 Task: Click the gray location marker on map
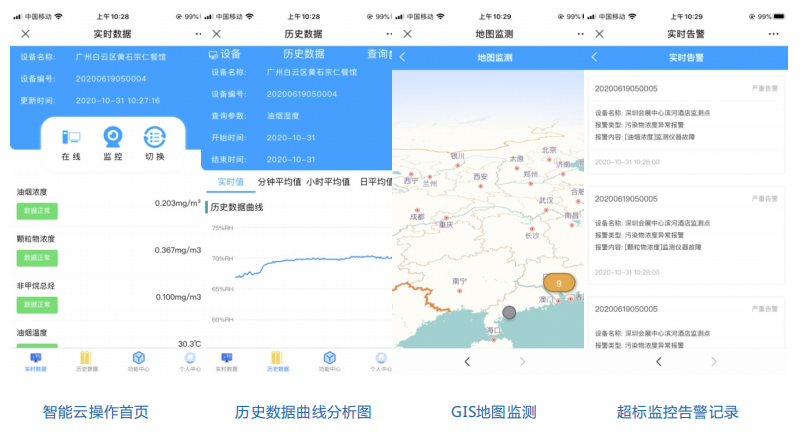pyautogui.click(x=509, y=313)
